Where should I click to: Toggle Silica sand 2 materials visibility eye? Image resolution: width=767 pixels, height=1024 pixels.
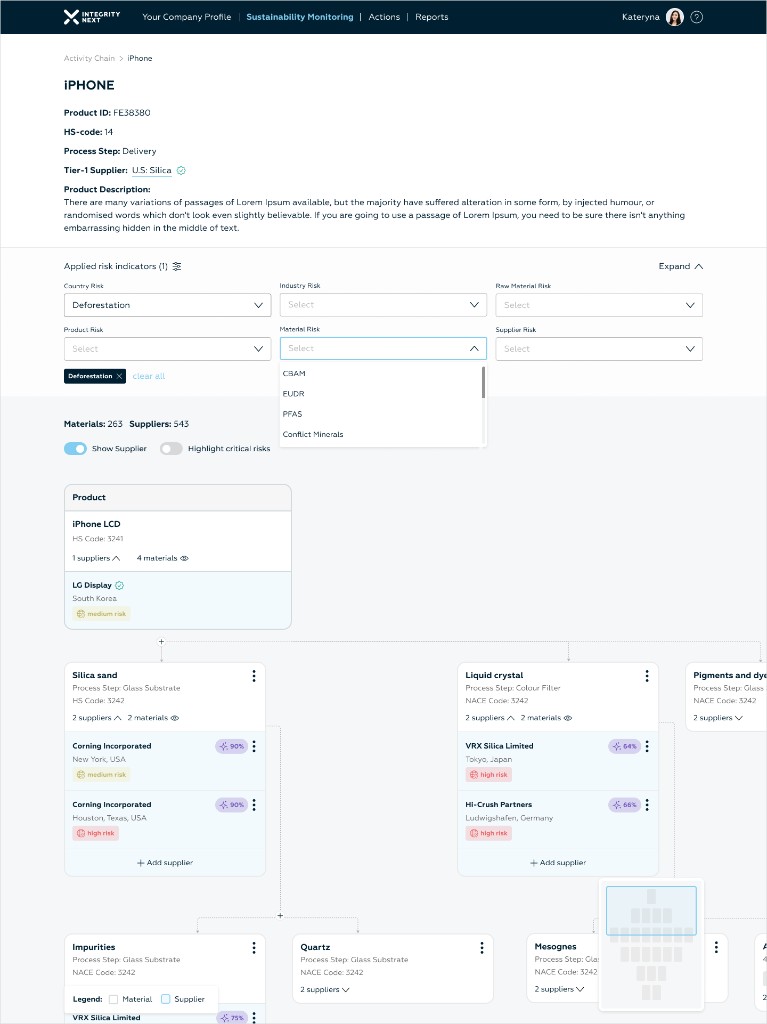click(174, 718)
